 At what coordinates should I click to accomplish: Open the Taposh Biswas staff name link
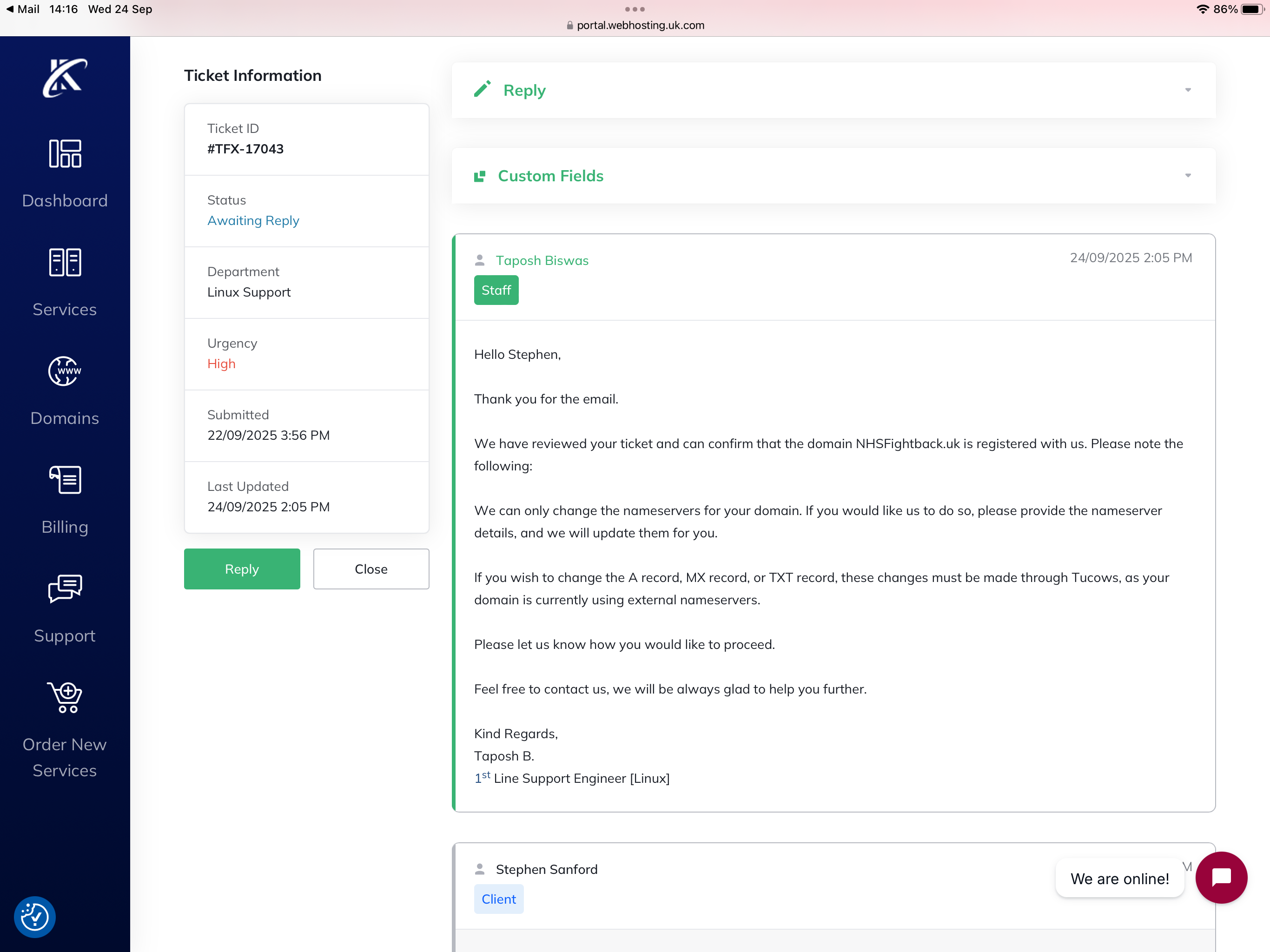(542, 261)
